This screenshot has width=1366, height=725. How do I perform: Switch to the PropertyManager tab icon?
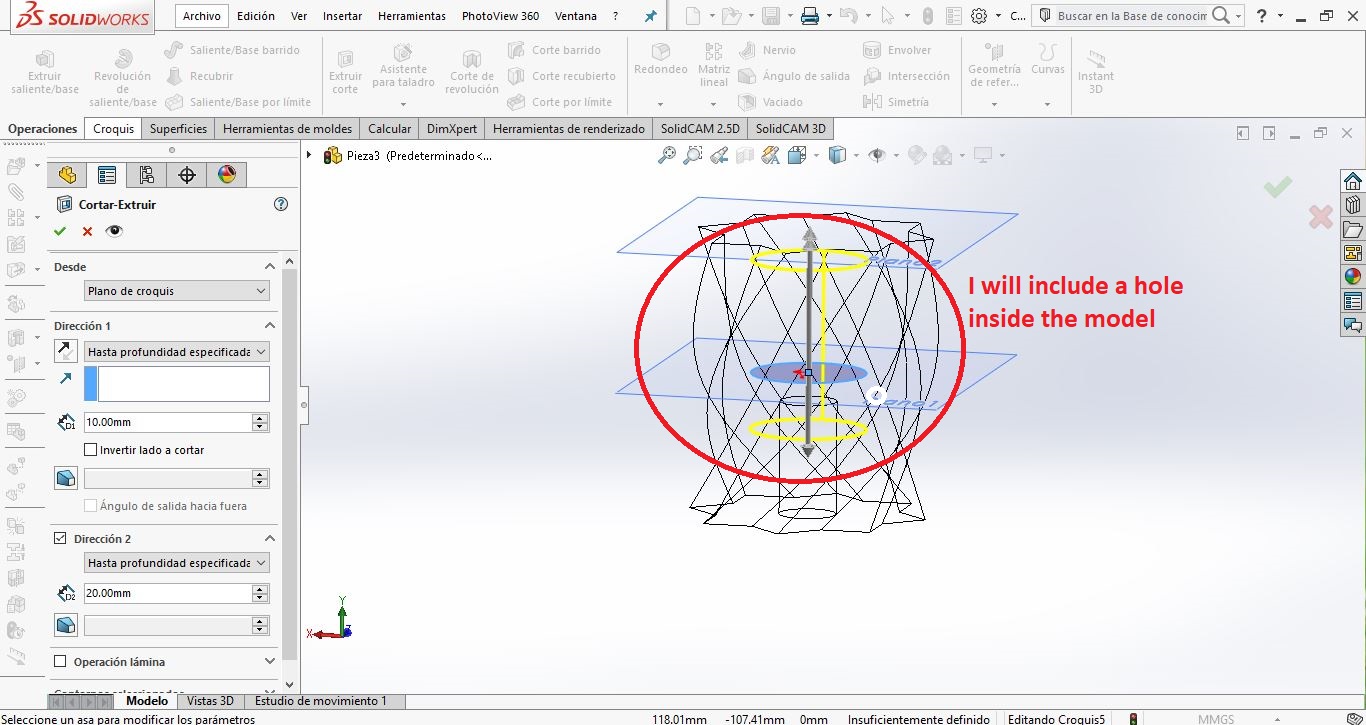pos(107,175)
